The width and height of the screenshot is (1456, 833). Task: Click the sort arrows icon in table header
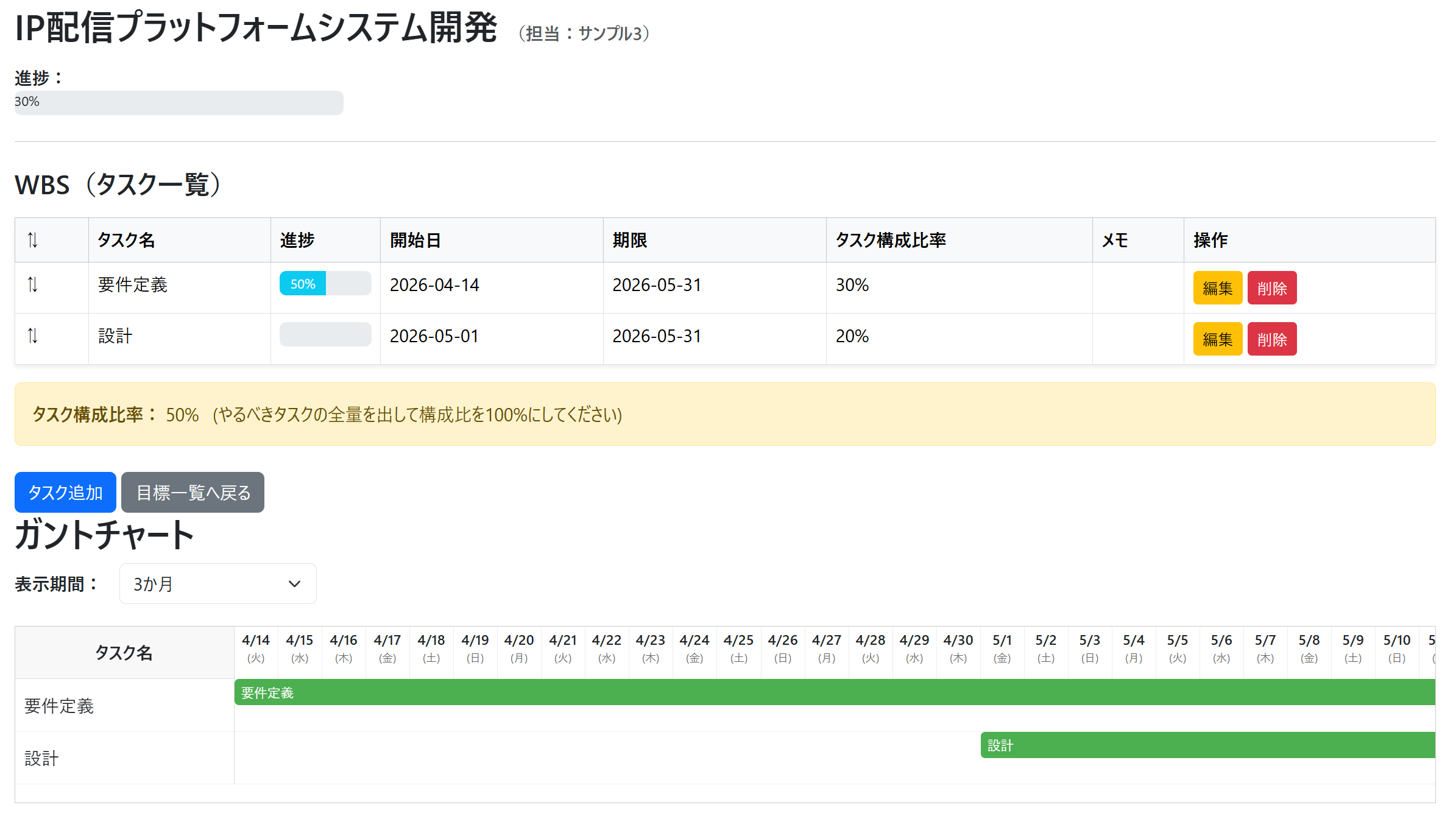tap(33, 240)
